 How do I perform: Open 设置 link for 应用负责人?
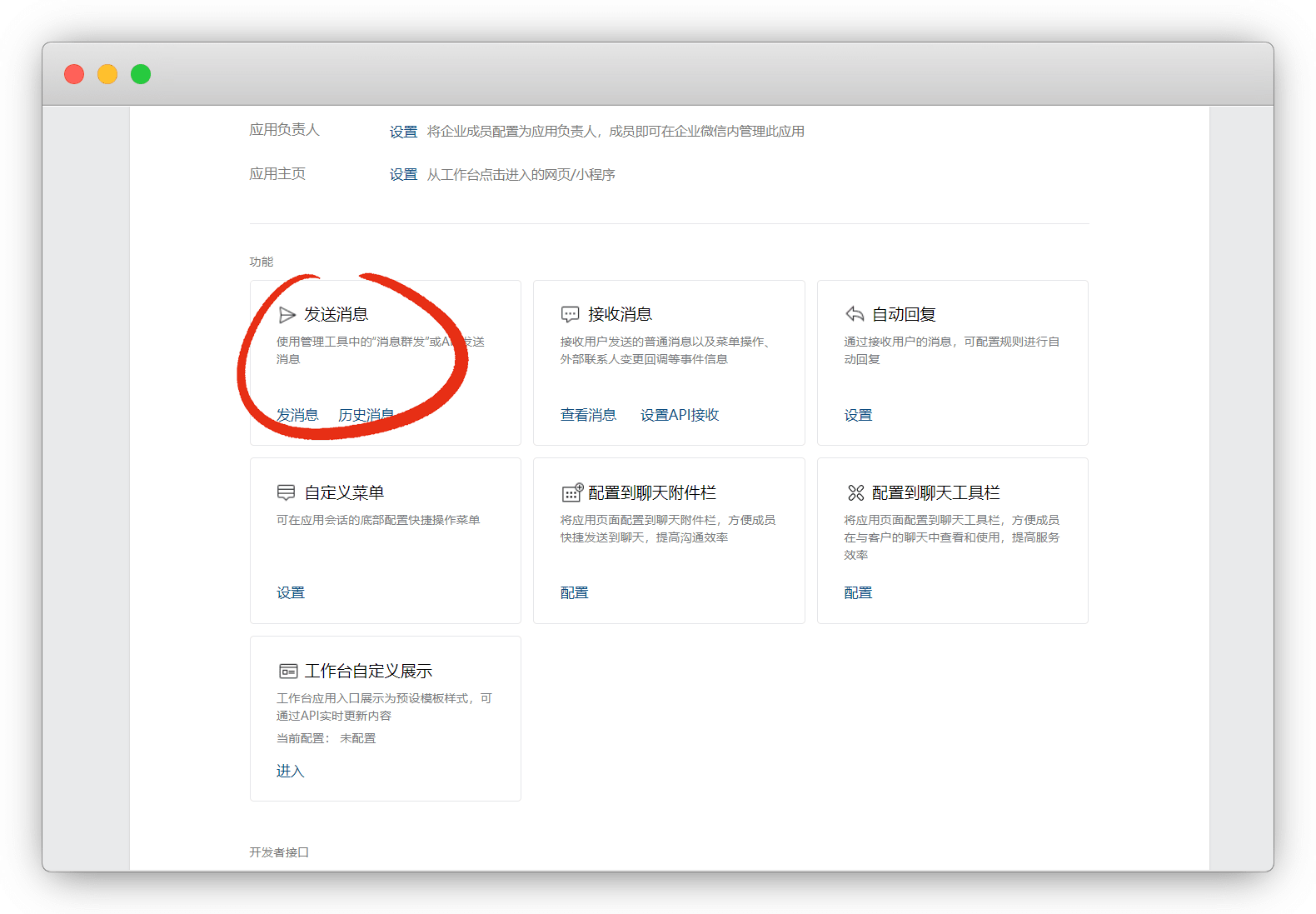403,132
